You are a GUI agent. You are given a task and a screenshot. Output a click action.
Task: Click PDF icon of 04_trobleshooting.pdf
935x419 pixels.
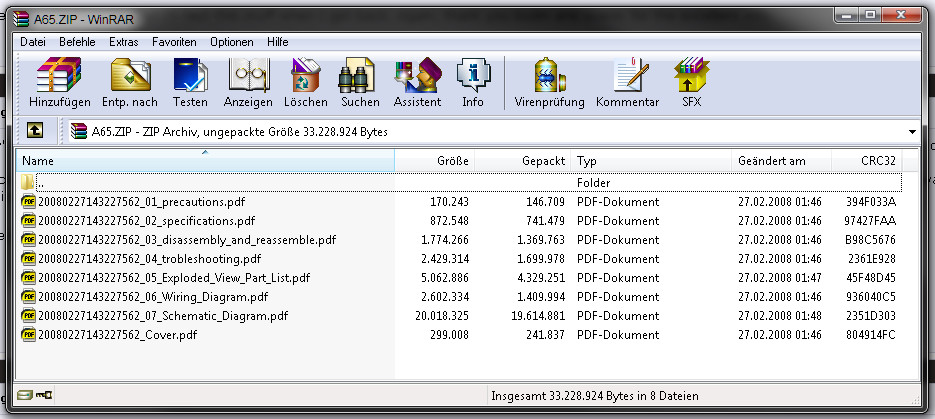29,259
